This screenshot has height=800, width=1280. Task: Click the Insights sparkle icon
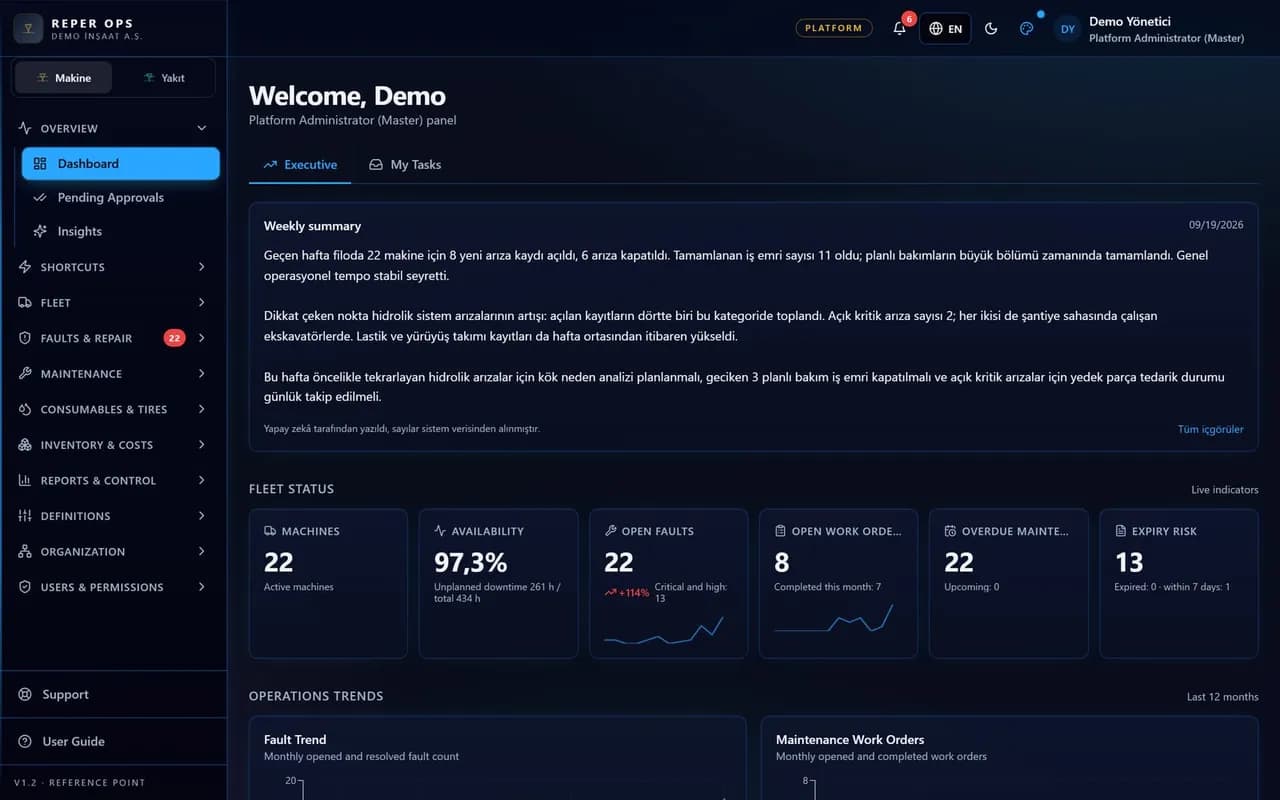click(40, 231)
